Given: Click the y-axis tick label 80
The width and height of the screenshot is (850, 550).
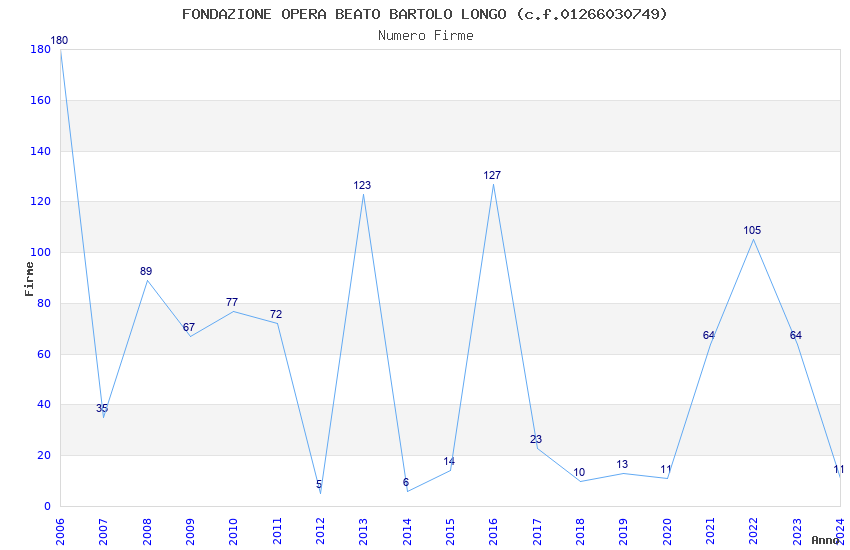Looking at the screenshot, I should (x=44, y=303).
